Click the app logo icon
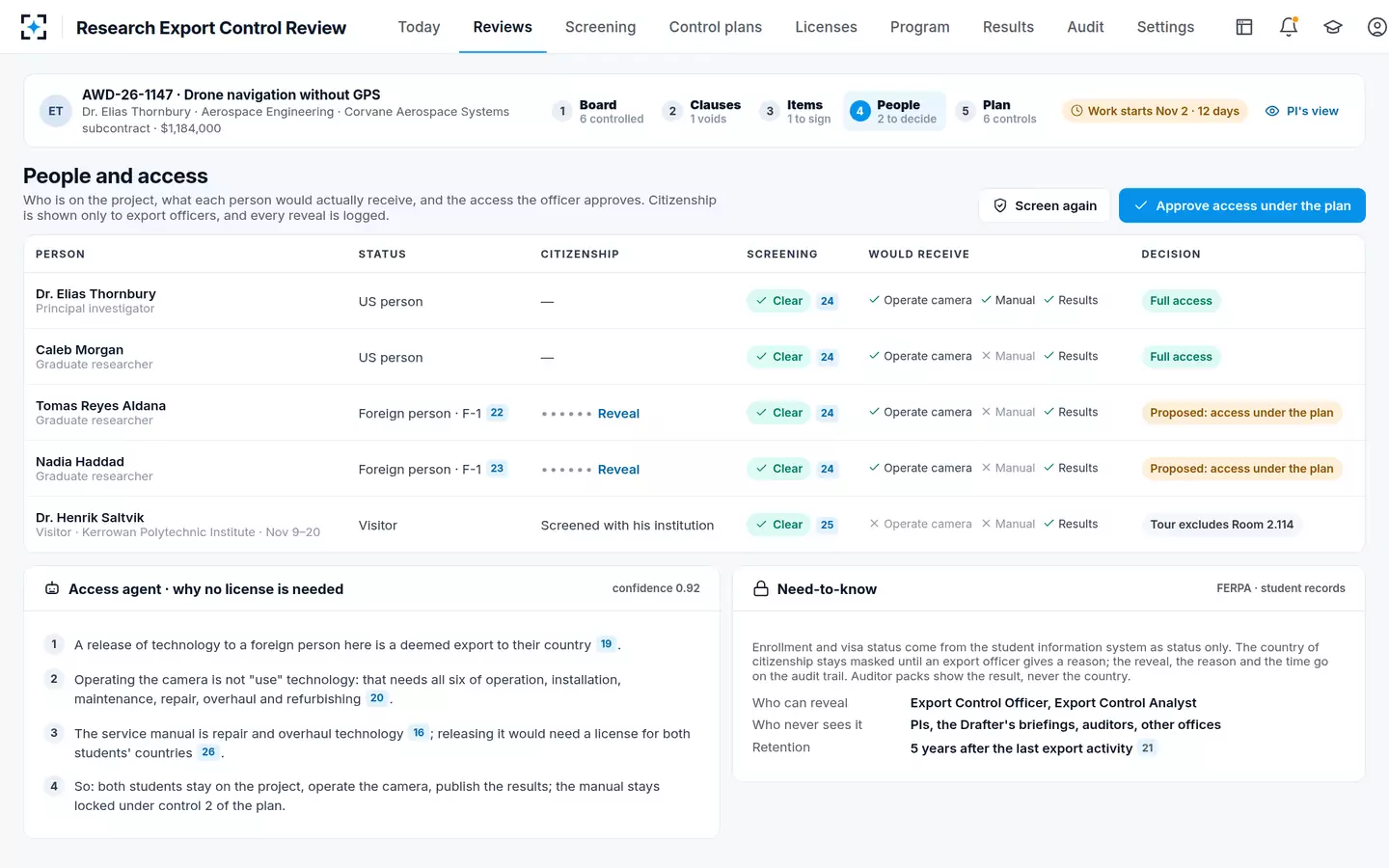The image size is (1389, 868). pos(34,27)
